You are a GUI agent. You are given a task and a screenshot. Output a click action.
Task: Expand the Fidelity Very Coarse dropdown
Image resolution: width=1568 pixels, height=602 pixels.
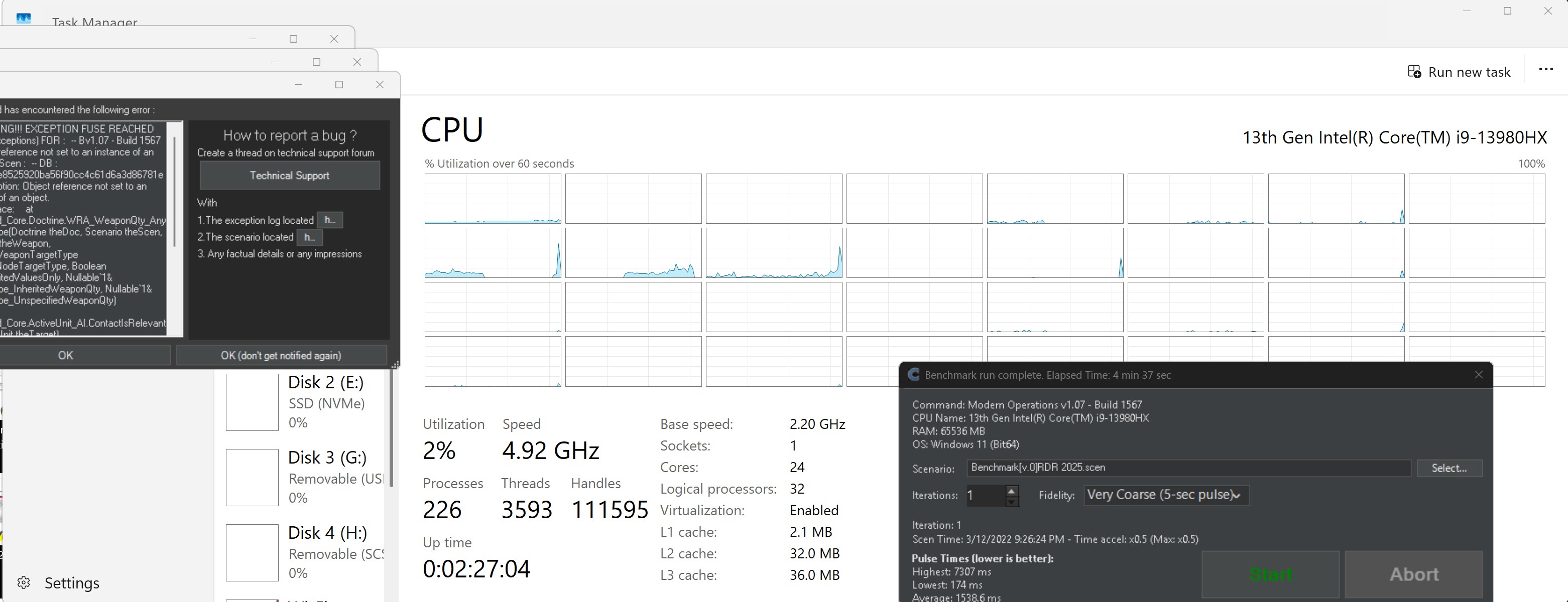[1166, 495]
